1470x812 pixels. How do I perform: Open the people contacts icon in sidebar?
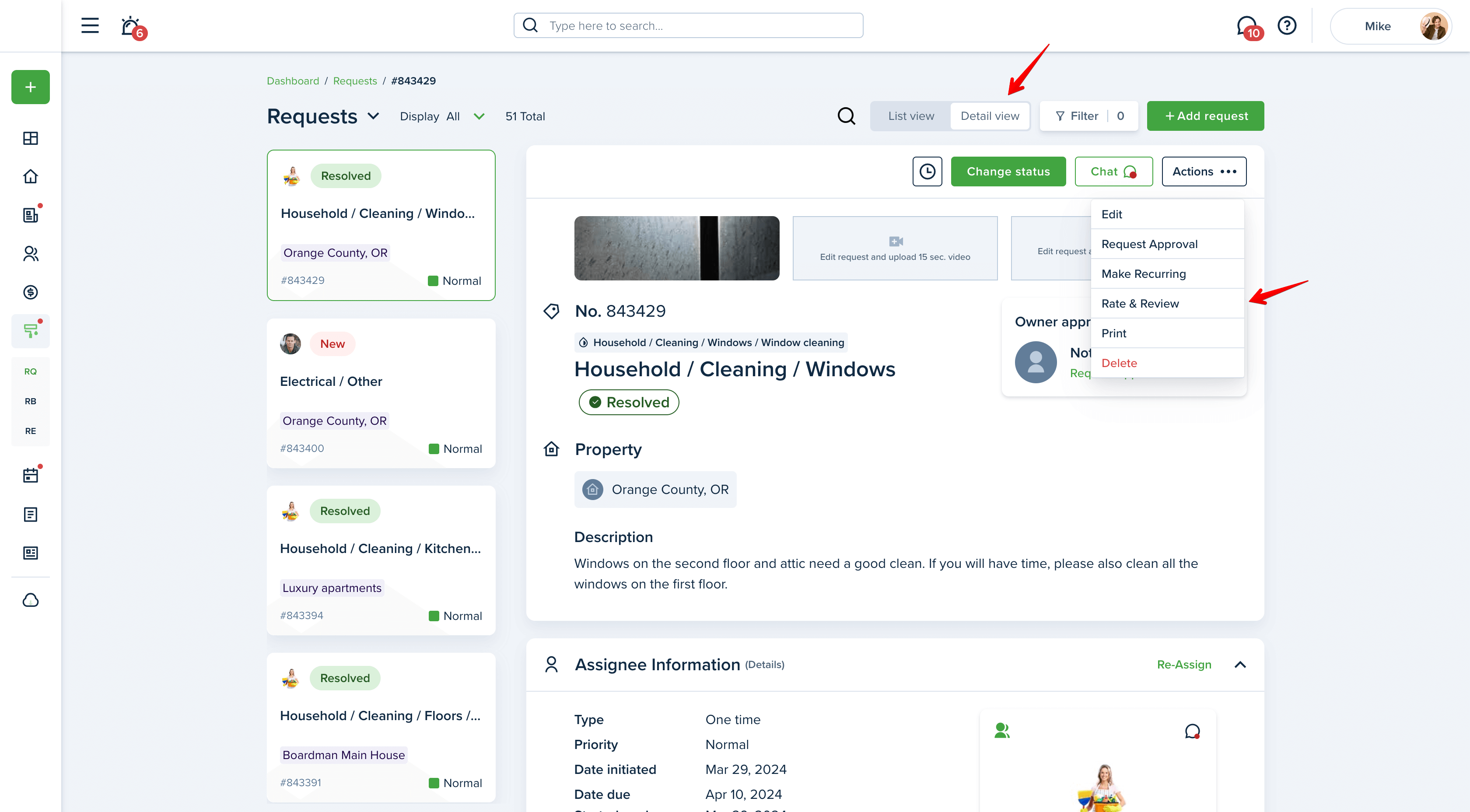pos(31,253)
